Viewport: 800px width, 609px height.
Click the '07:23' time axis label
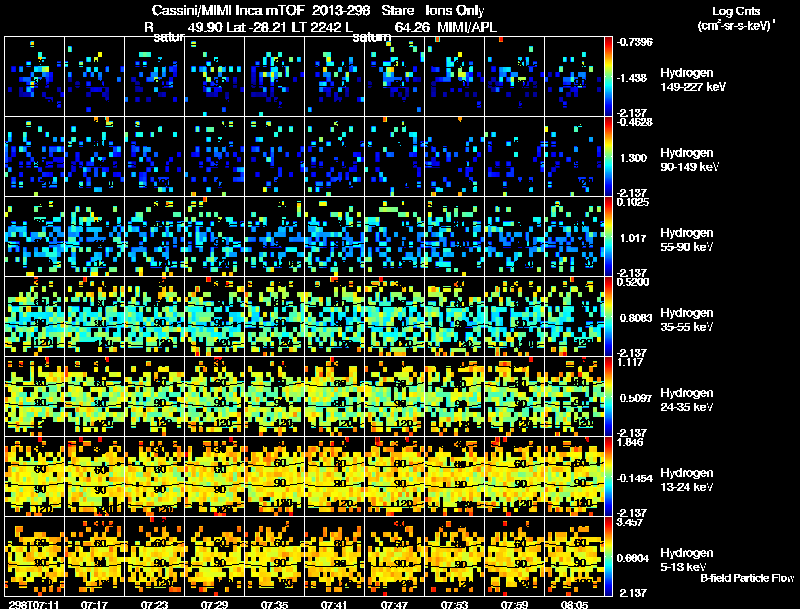[154, 605]
